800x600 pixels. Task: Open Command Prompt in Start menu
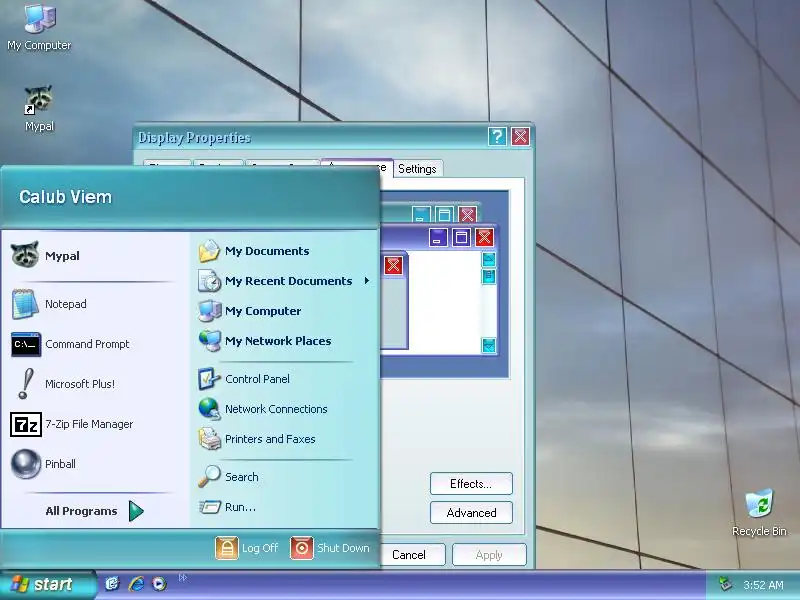[x=95, y=344]
